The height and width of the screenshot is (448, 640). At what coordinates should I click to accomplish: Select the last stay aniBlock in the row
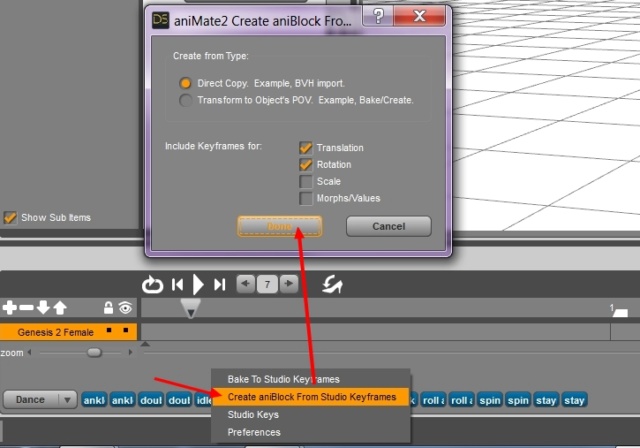[574, 400]
